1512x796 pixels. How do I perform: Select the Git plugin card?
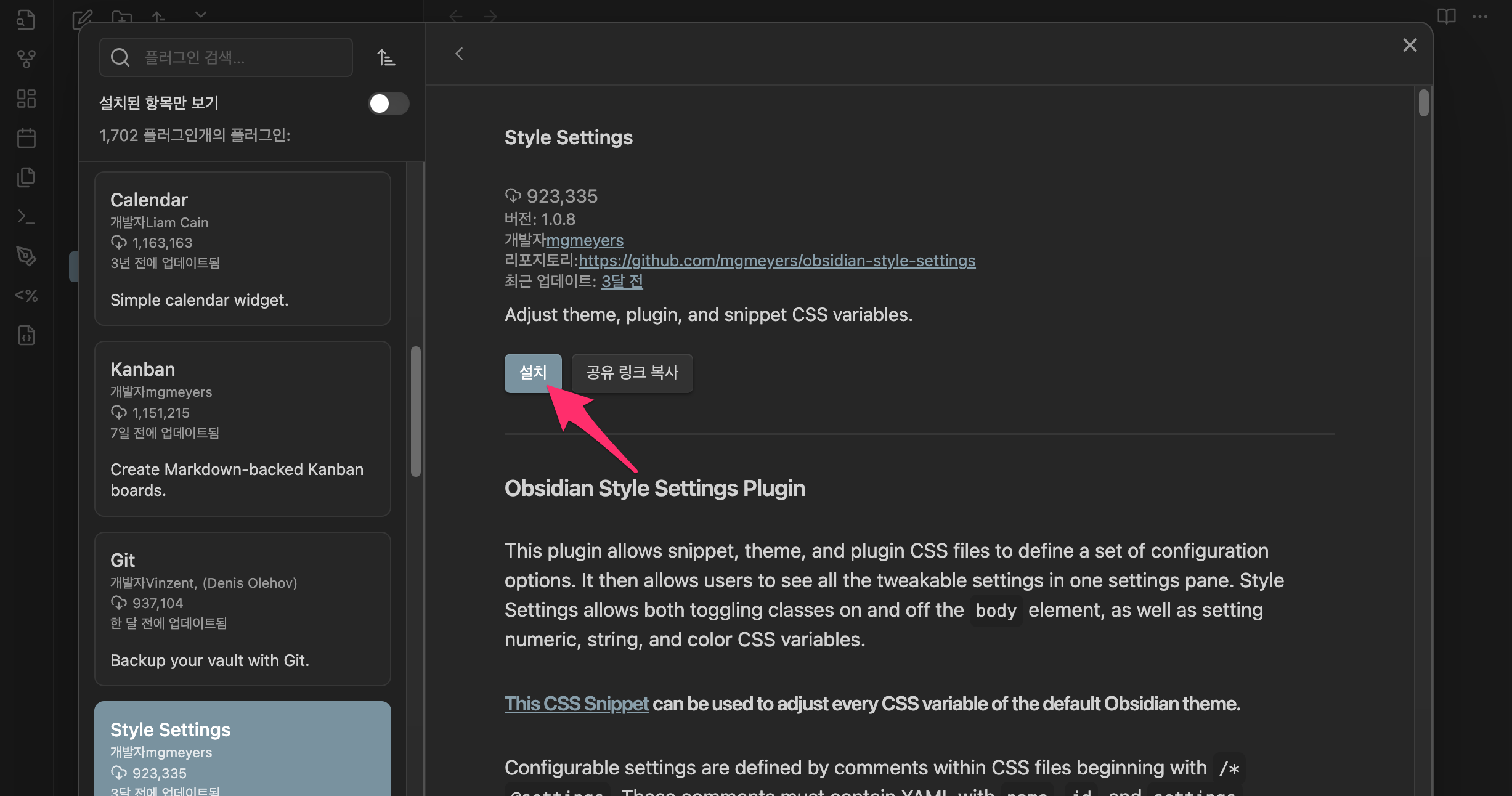[243, 609]
